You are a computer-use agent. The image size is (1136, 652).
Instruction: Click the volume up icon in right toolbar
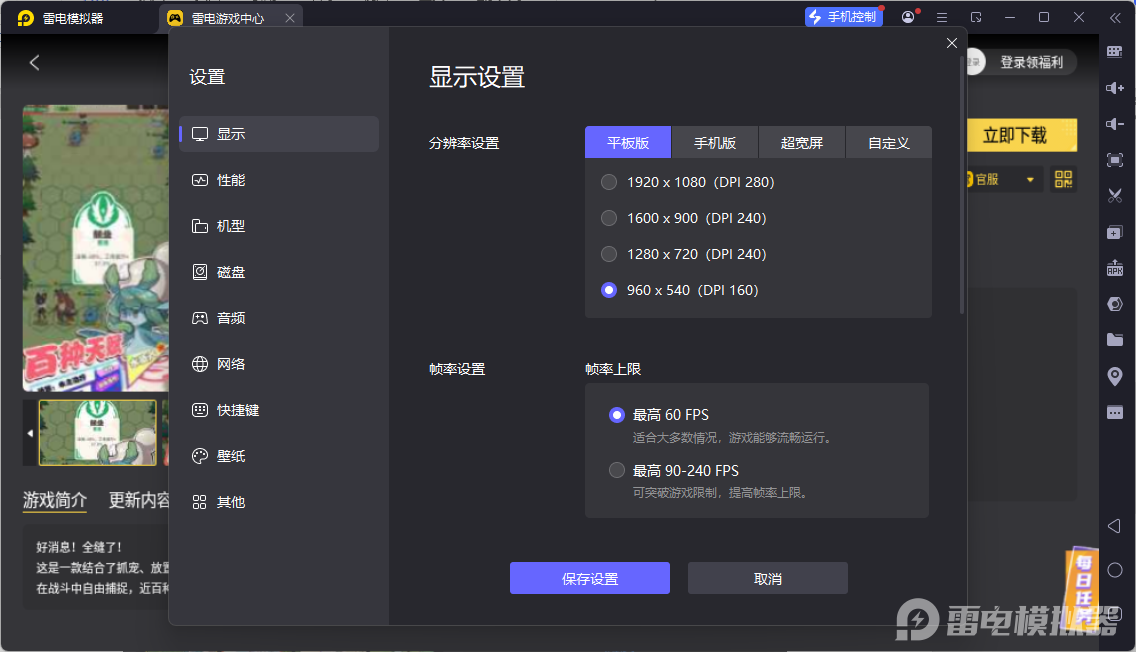[1114, 88]
